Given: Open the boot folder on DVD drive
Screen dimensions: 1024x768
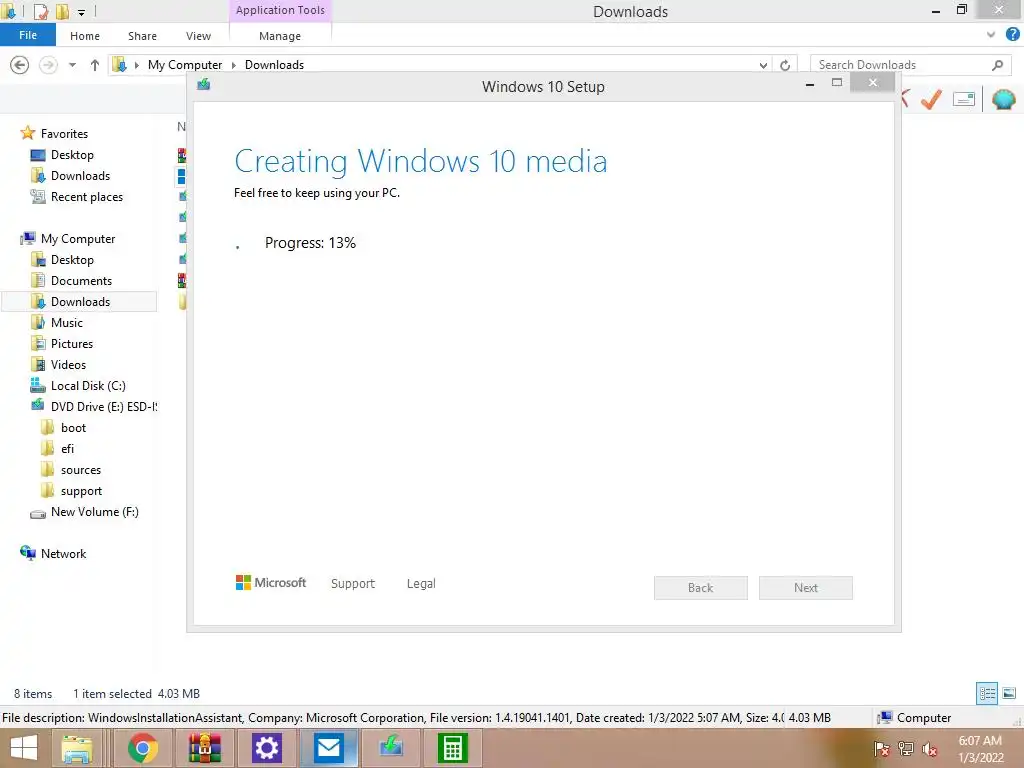Looking at the screenshot, I should (x=73, y=428).
